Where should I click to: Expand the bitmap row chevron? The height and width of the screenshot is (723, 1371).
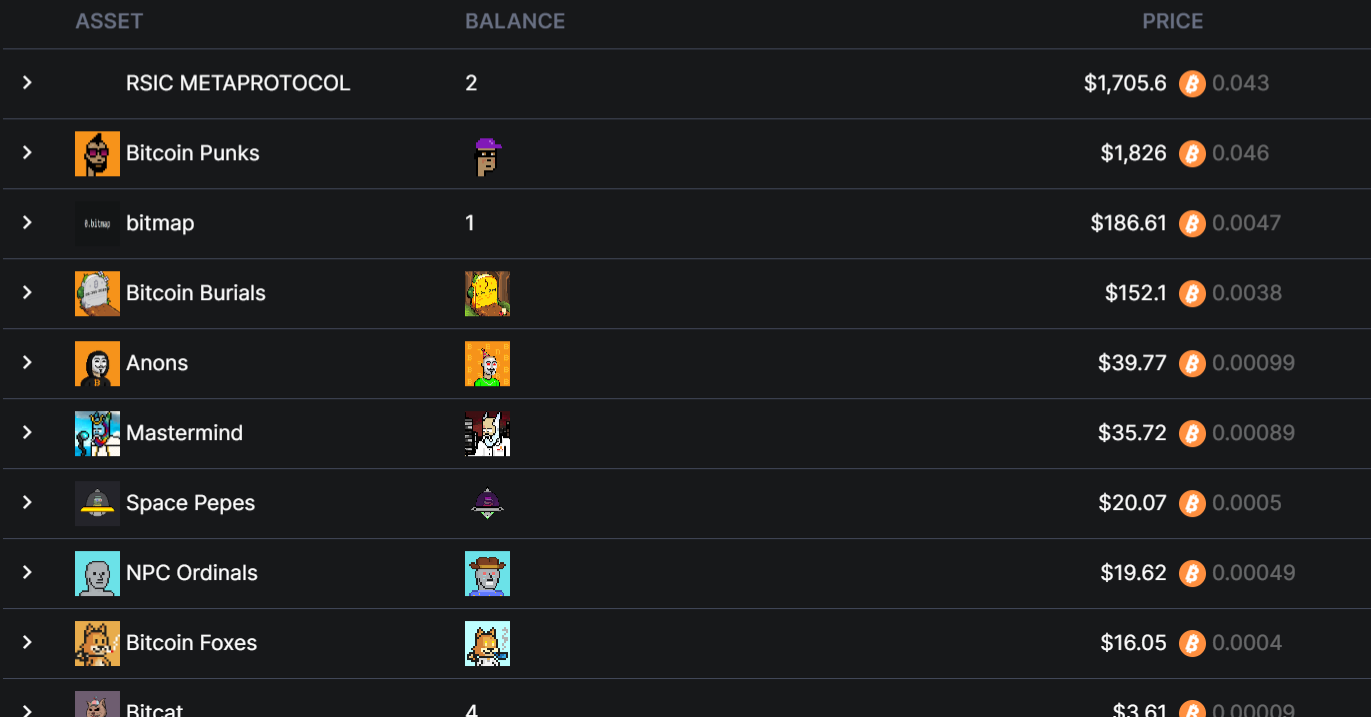(28, 222)
